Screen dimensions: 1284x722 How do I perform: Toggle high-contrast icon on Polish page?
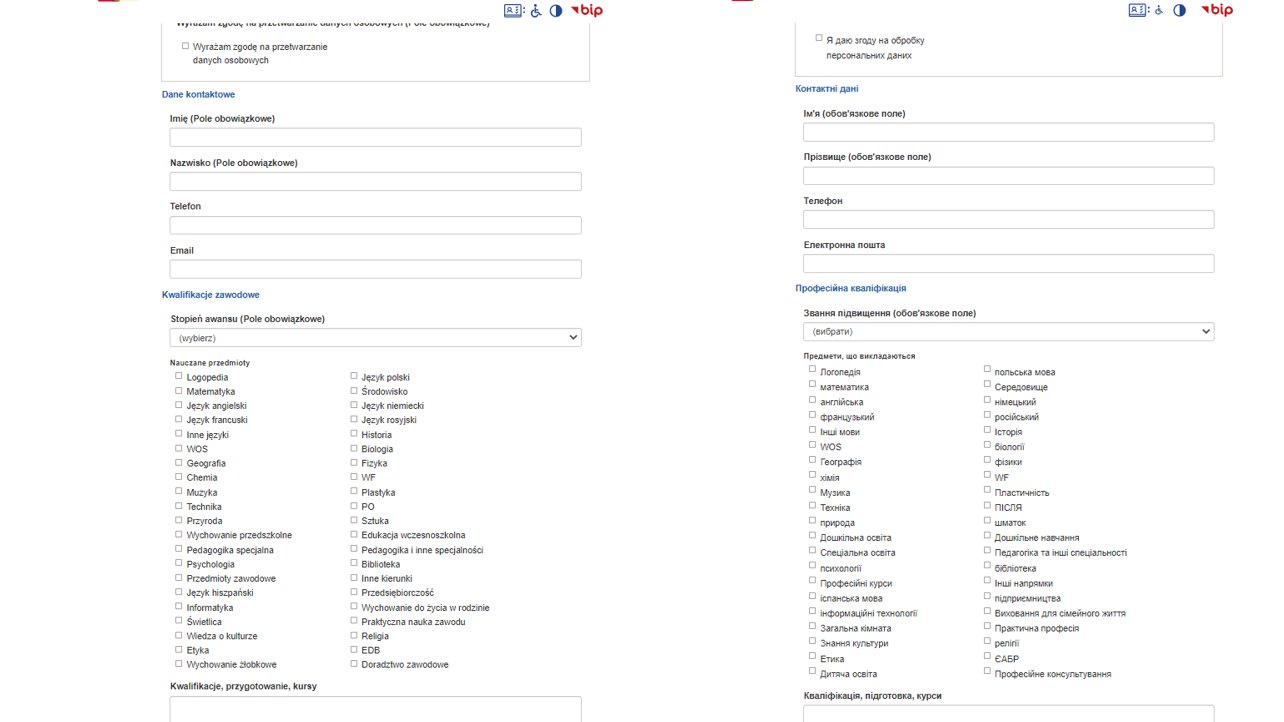tap(556, 10)
